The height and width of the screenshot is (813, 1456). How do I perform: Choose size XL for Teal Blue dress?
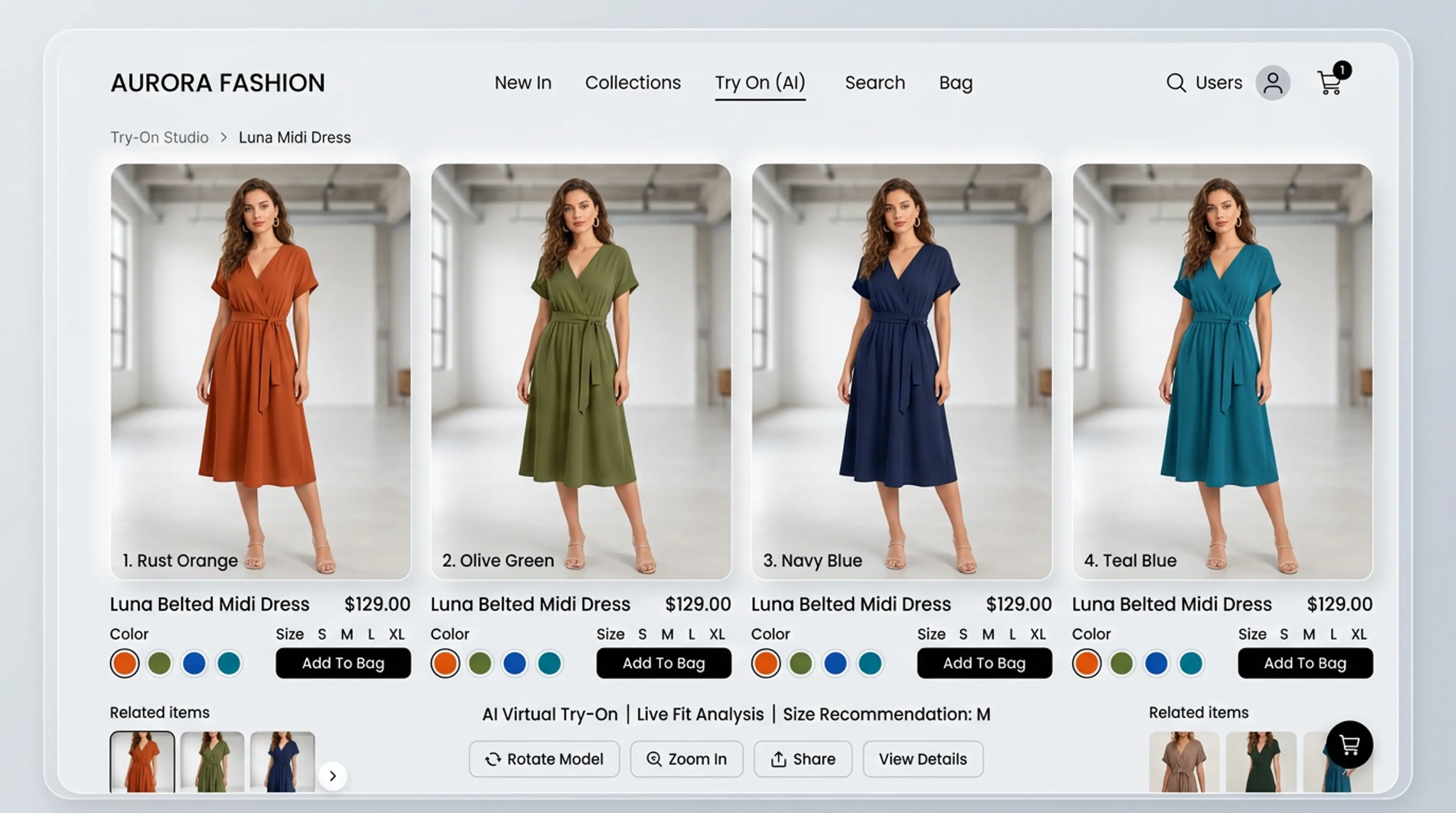(1359, 634)
